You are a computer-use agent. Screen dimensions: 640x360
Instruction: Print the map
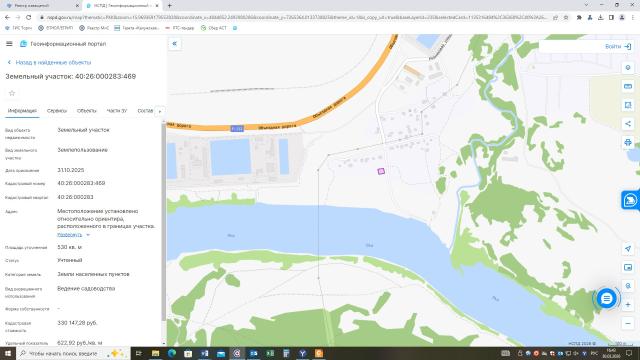(628, 142)
